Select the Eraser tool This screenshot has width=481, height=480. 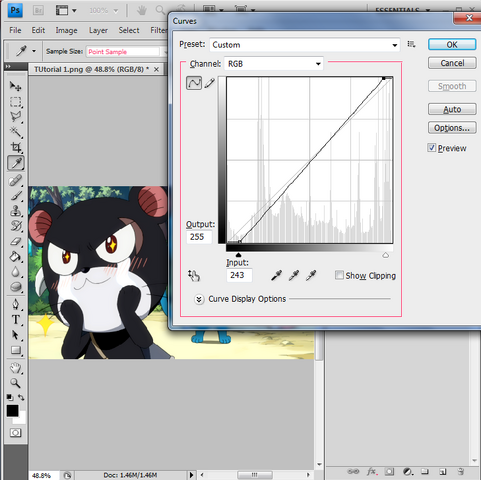click(15, 241)
